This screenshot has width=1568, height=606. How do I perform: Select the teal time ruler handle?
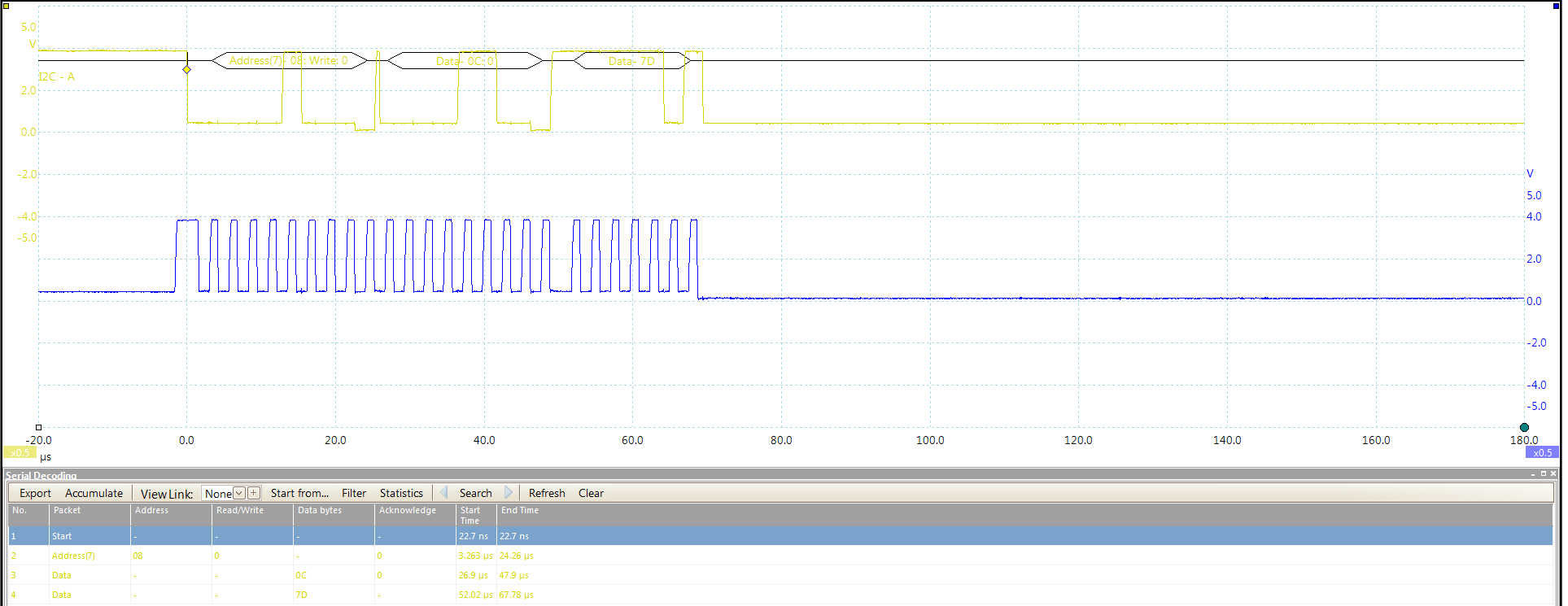[1524, 427]
